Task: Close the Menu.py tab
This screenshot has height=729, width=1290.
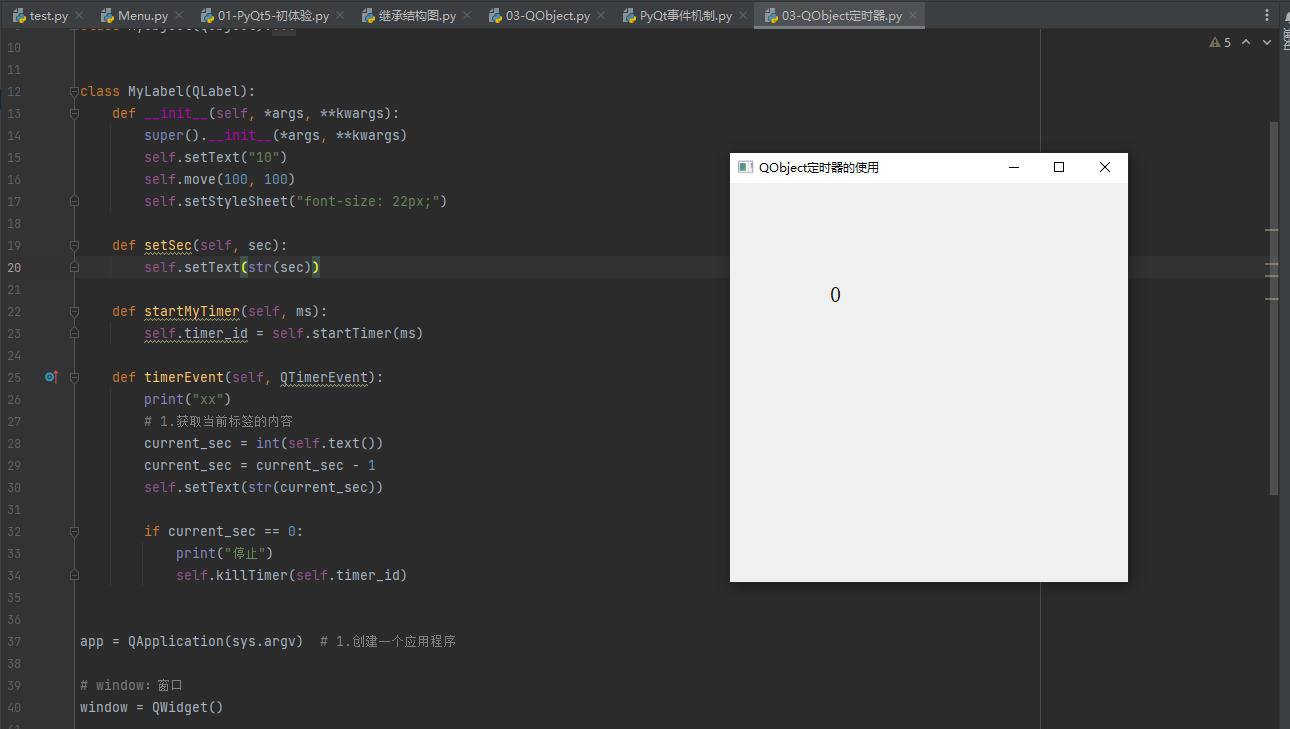Action: click(x=180, y=16)
